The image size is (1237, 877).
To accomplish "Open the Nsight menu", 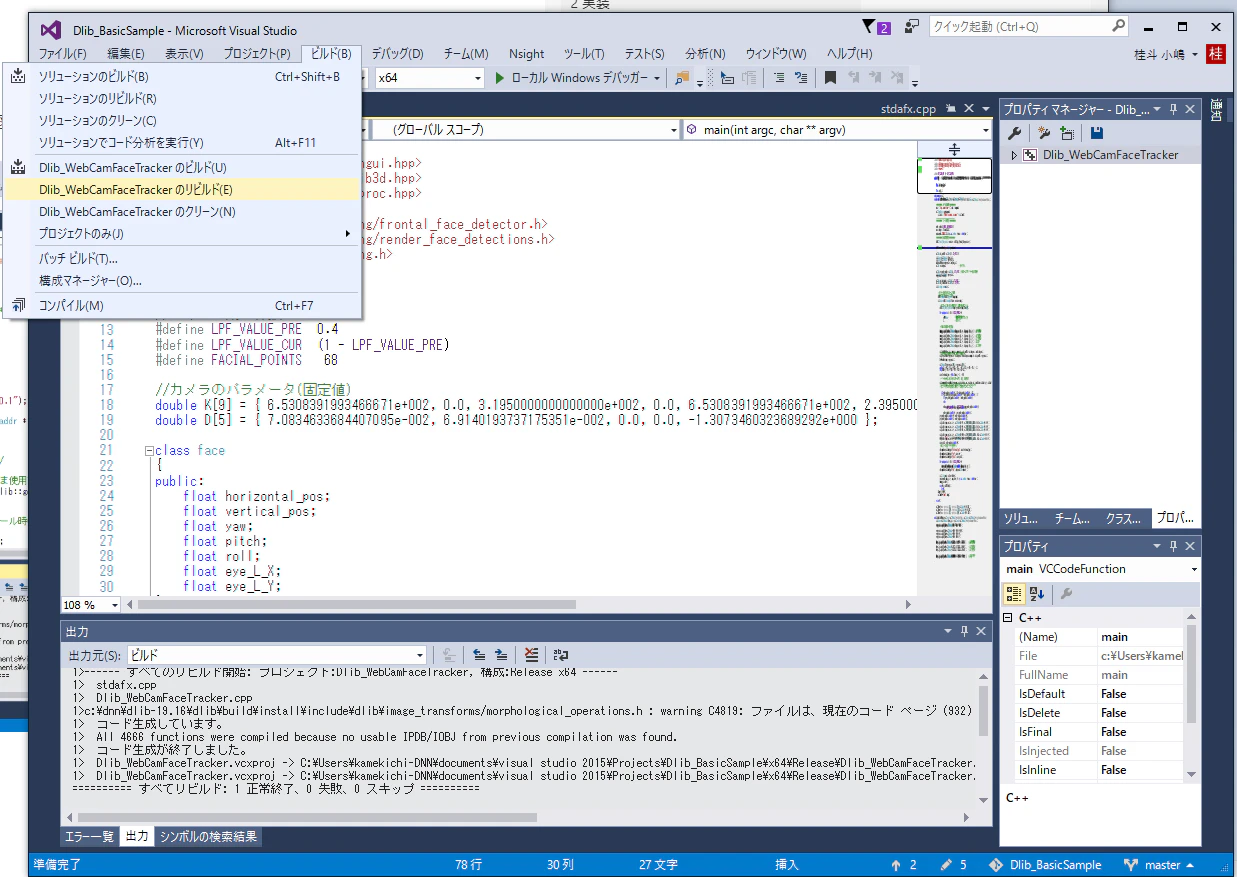I will pyautogui.click(x=527, y=54).
